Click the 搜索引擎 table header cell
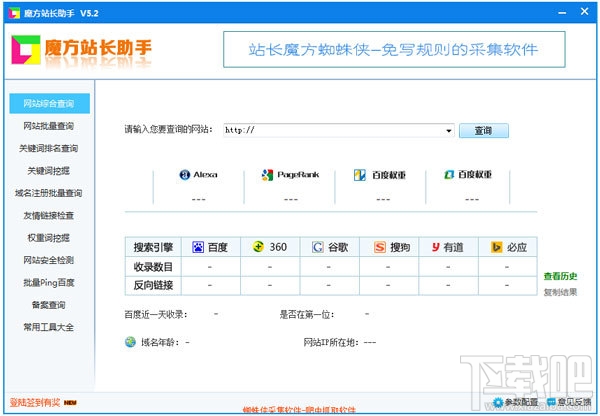The width and height of the screenshot is (600, 416). pos(153,247)
